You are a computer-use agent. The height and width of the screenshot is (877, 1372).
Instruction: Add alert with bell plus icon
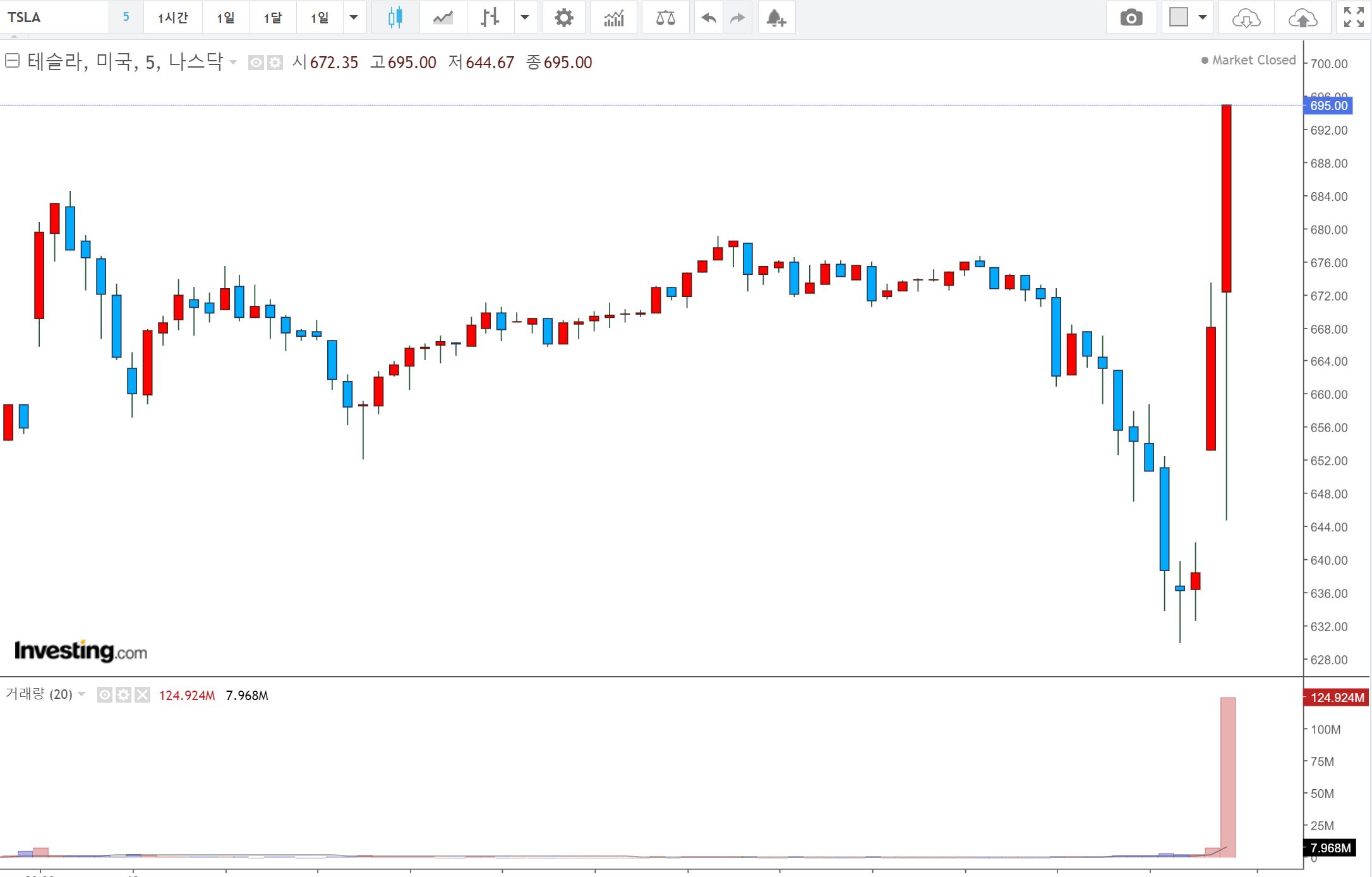[776, 17]
